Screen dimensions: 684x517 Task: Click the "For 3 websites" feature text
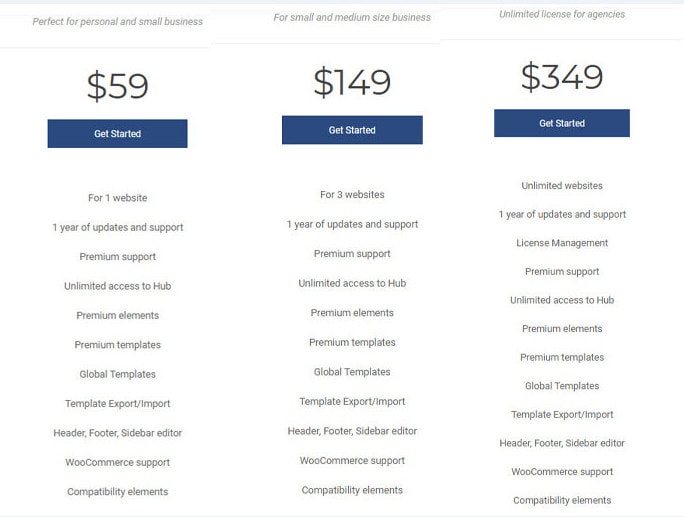coord(352,195)
